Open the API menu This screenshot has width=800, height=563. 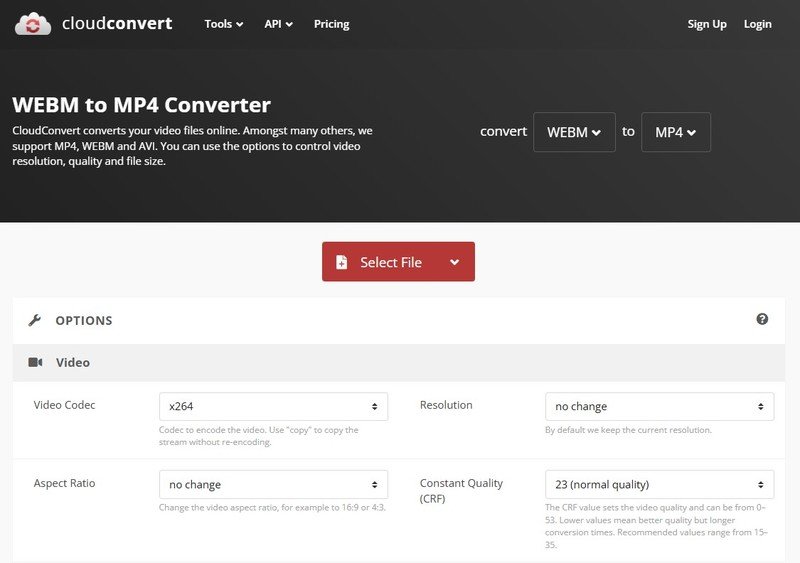tap(278, 24)
